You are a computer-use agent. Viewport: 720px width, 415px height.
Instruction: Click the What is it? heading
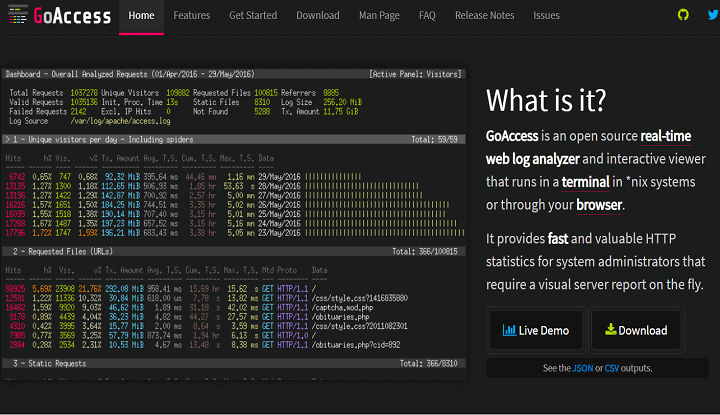[x=546, y=100]
